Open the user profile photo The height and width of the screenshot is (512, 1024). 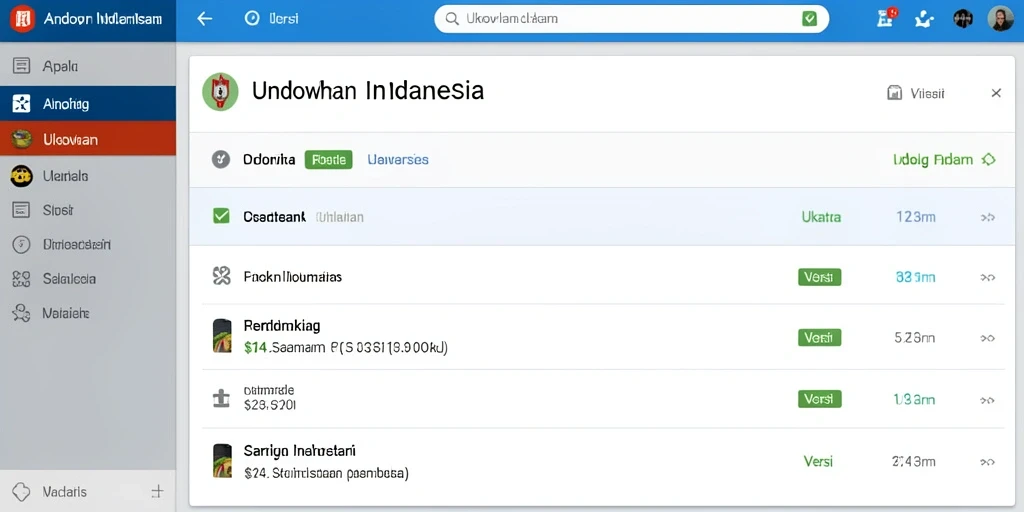tap(1000, 19)
